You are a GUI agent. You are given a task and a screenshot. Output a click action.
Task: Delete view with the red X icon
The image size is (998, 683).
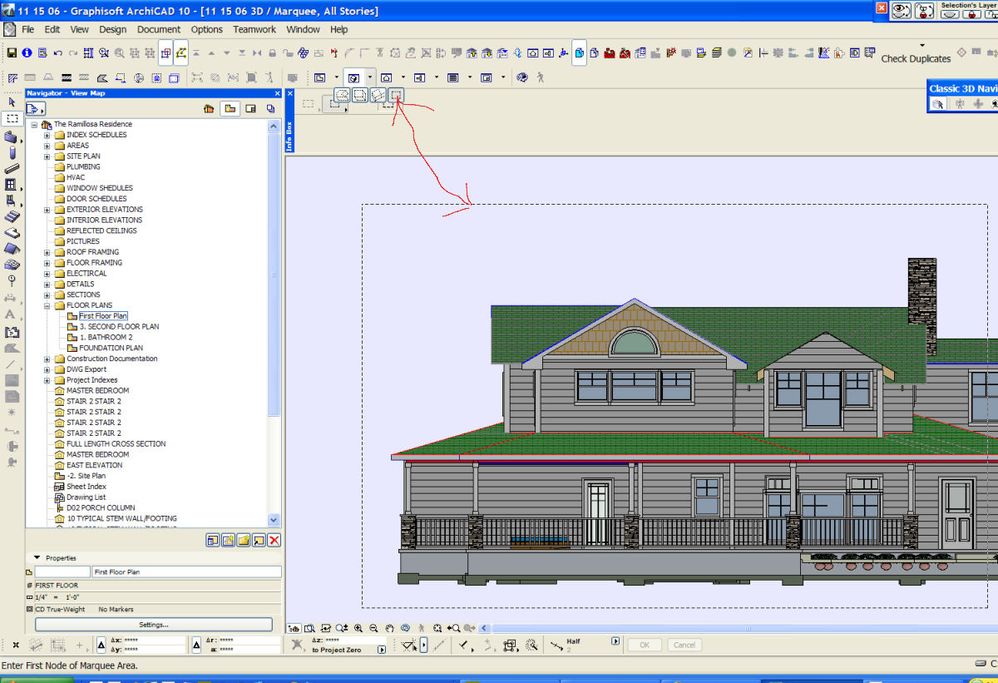click(x=274, y=540)
